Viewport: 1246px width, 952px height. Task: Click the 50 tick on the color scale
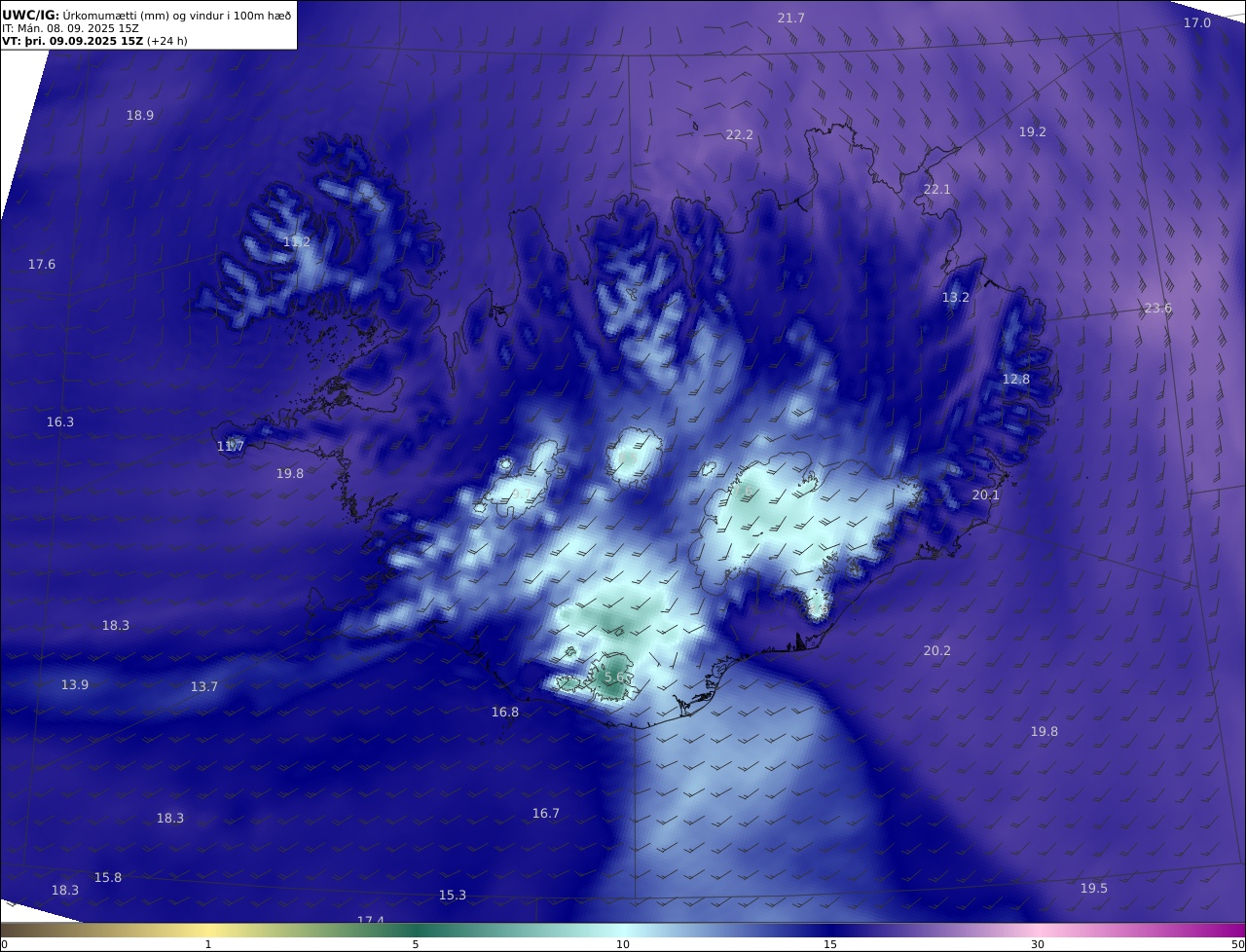coord(1237,944)
